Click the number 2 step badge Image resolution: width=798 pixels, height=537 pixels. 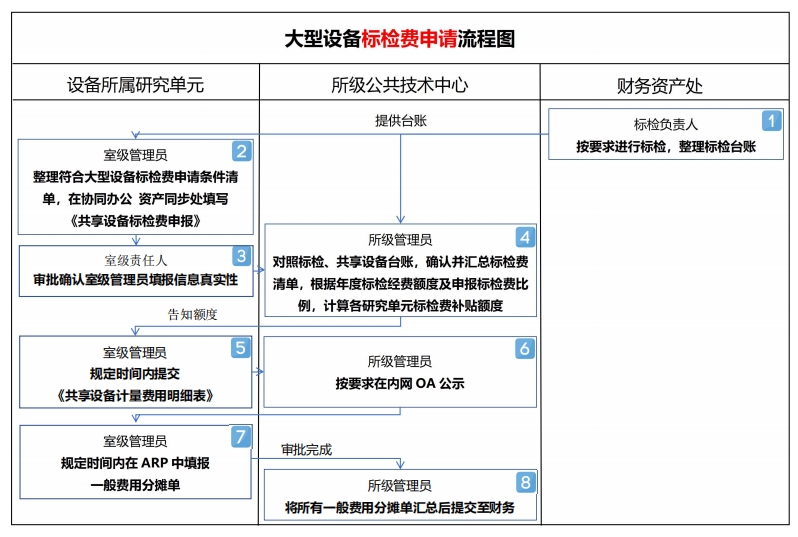[x=241, y=152]
